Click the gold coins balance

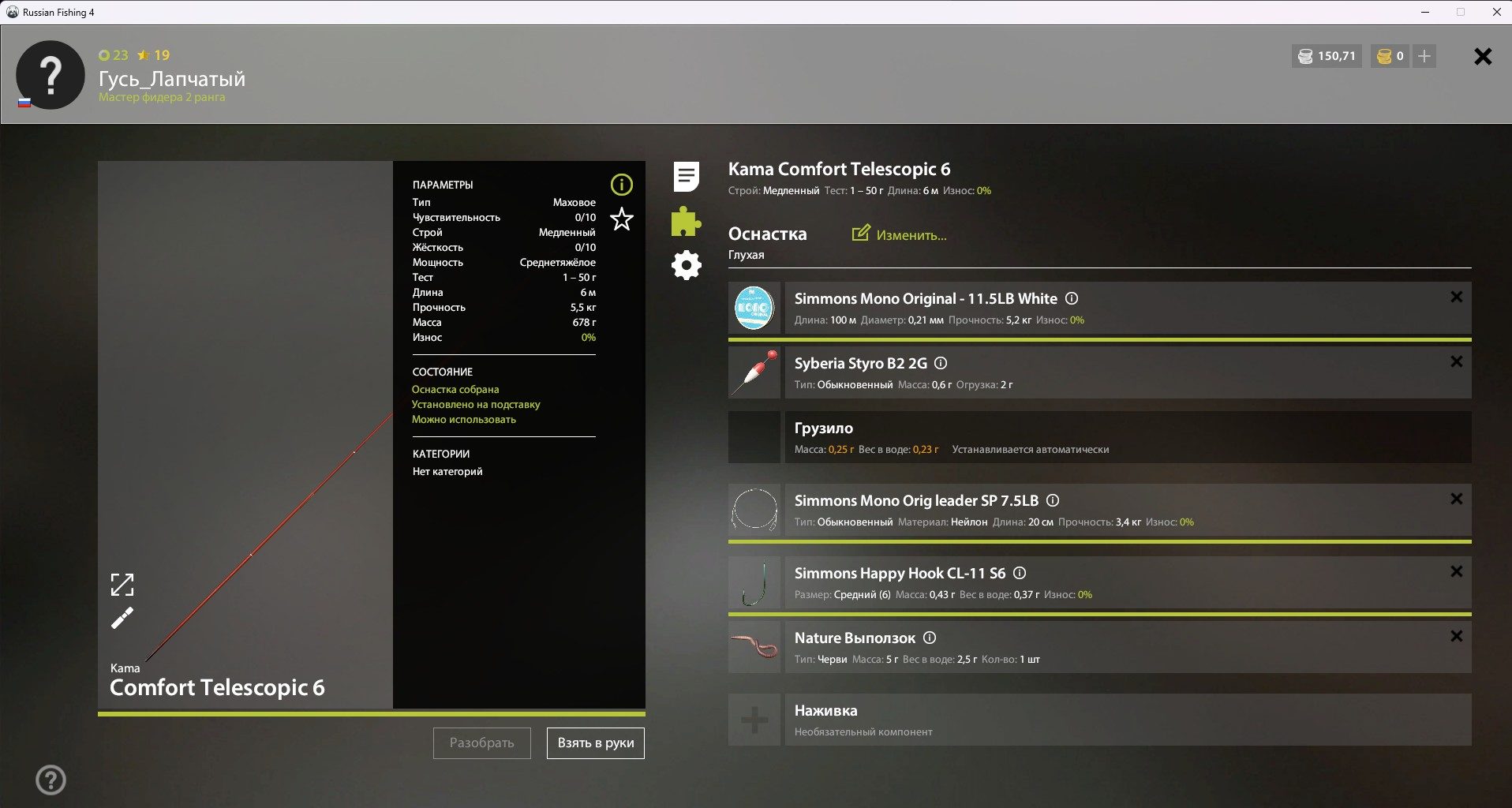(x=1390, y=56)
